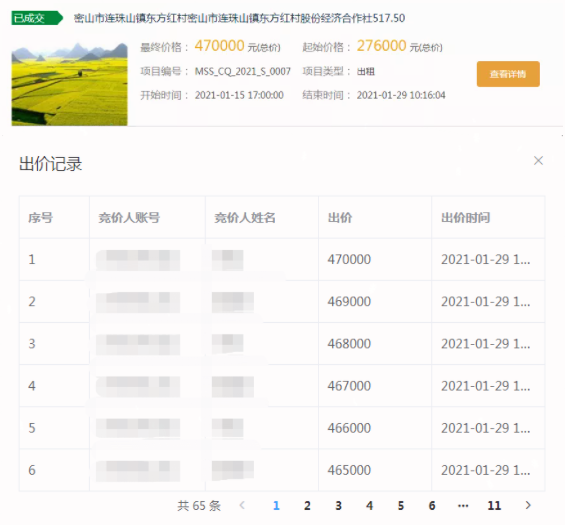Click the project number MSS_CQ_2021_S_0007
Image resolution: width=565 pixels, height=525 pixels.
point(243,71)
